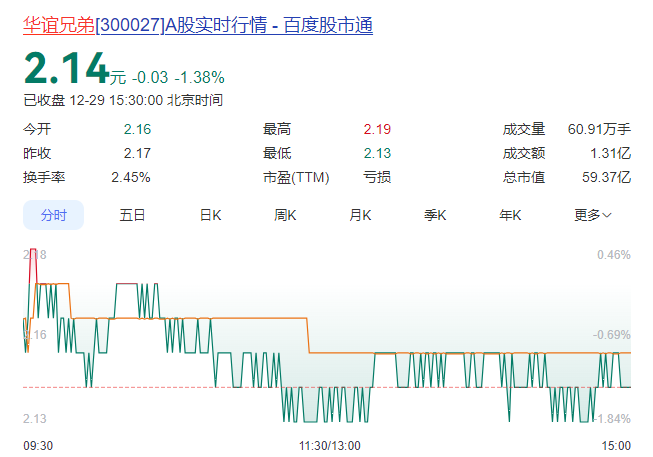Click the current price 2.14
The image size is (653, 457).
tap(67, 68)
